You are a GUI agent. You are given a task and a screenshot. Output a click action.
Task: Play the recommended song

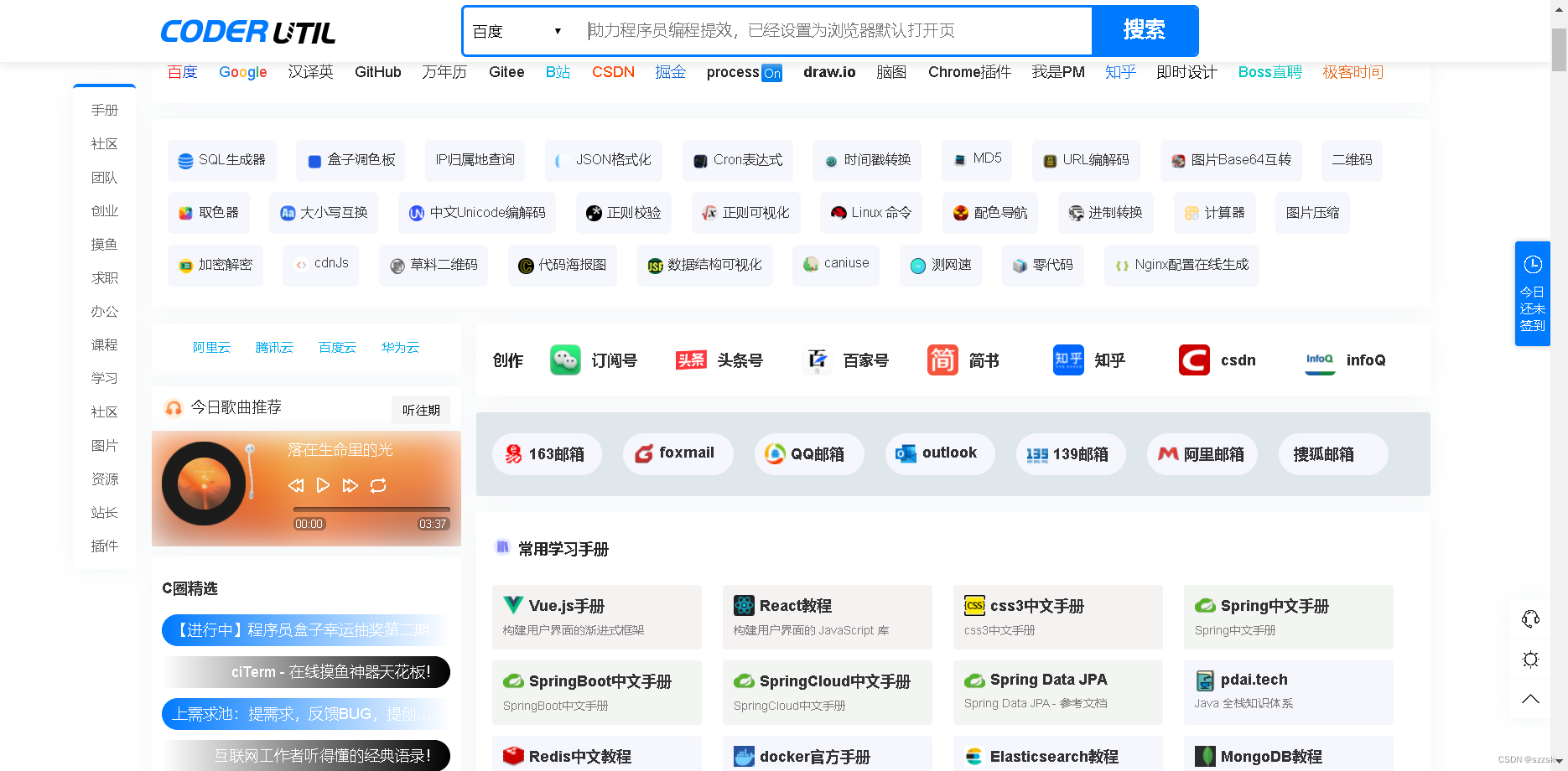[x=323, y=485]
